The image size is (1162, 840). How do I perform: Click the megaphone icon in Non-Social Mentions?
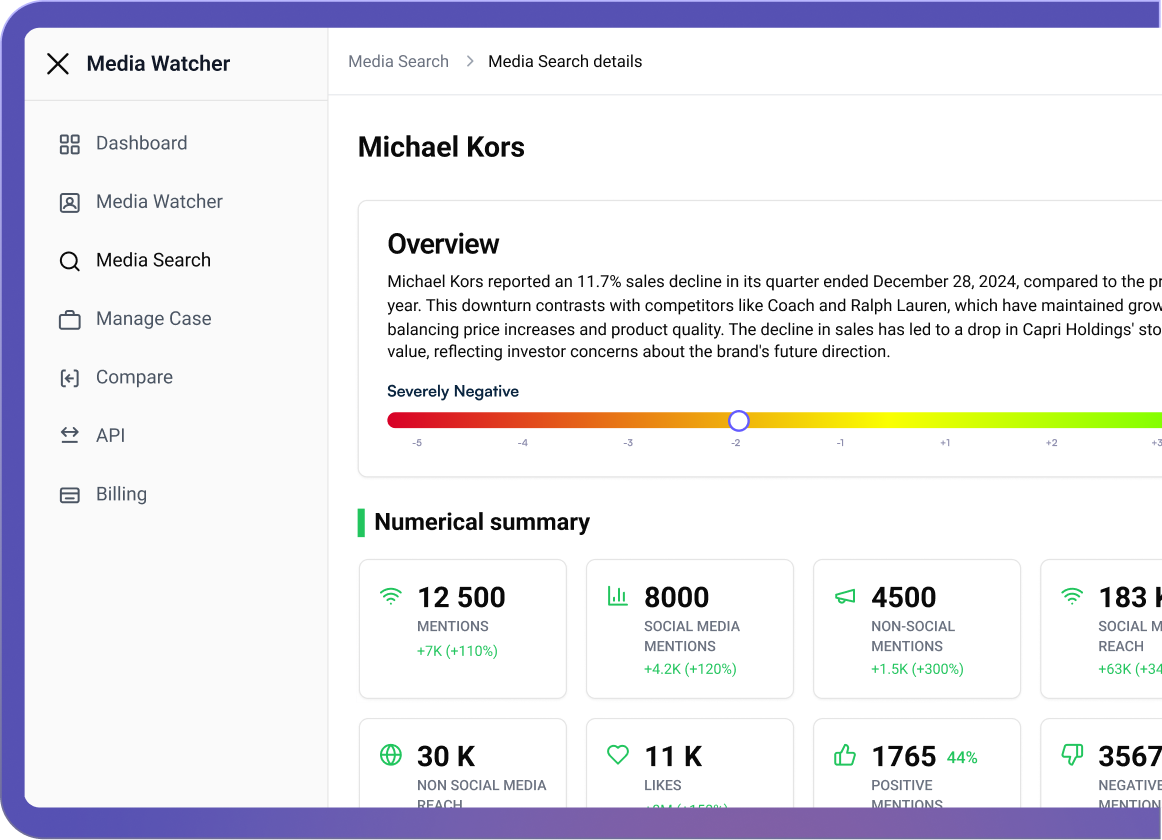click(845, 596)
